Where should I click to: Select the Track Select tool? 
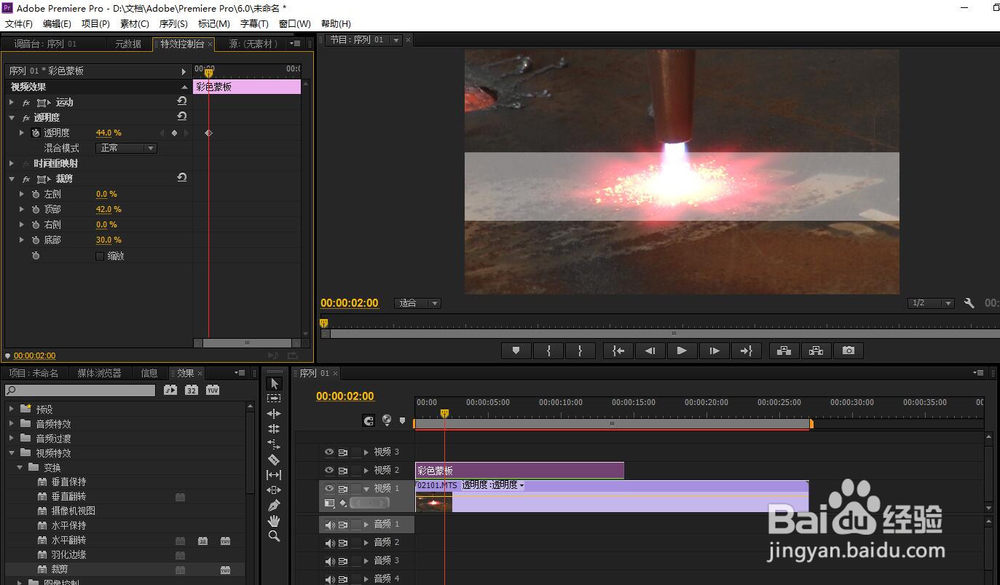(x=274, y=398)
